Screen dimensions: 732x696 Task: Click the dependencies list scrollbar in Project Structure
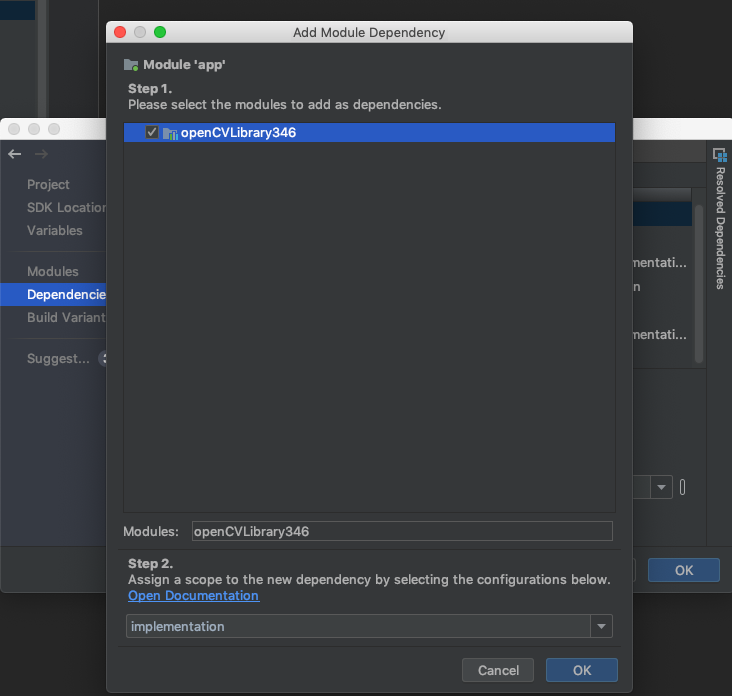(699, 284)
